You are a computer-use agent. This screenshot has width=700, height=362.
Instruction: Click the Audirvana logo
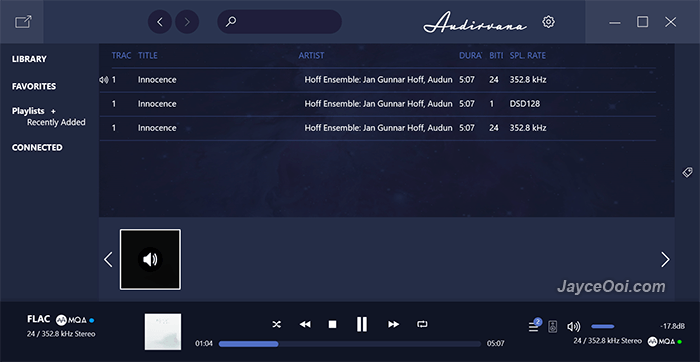click(x=475, y=22)
